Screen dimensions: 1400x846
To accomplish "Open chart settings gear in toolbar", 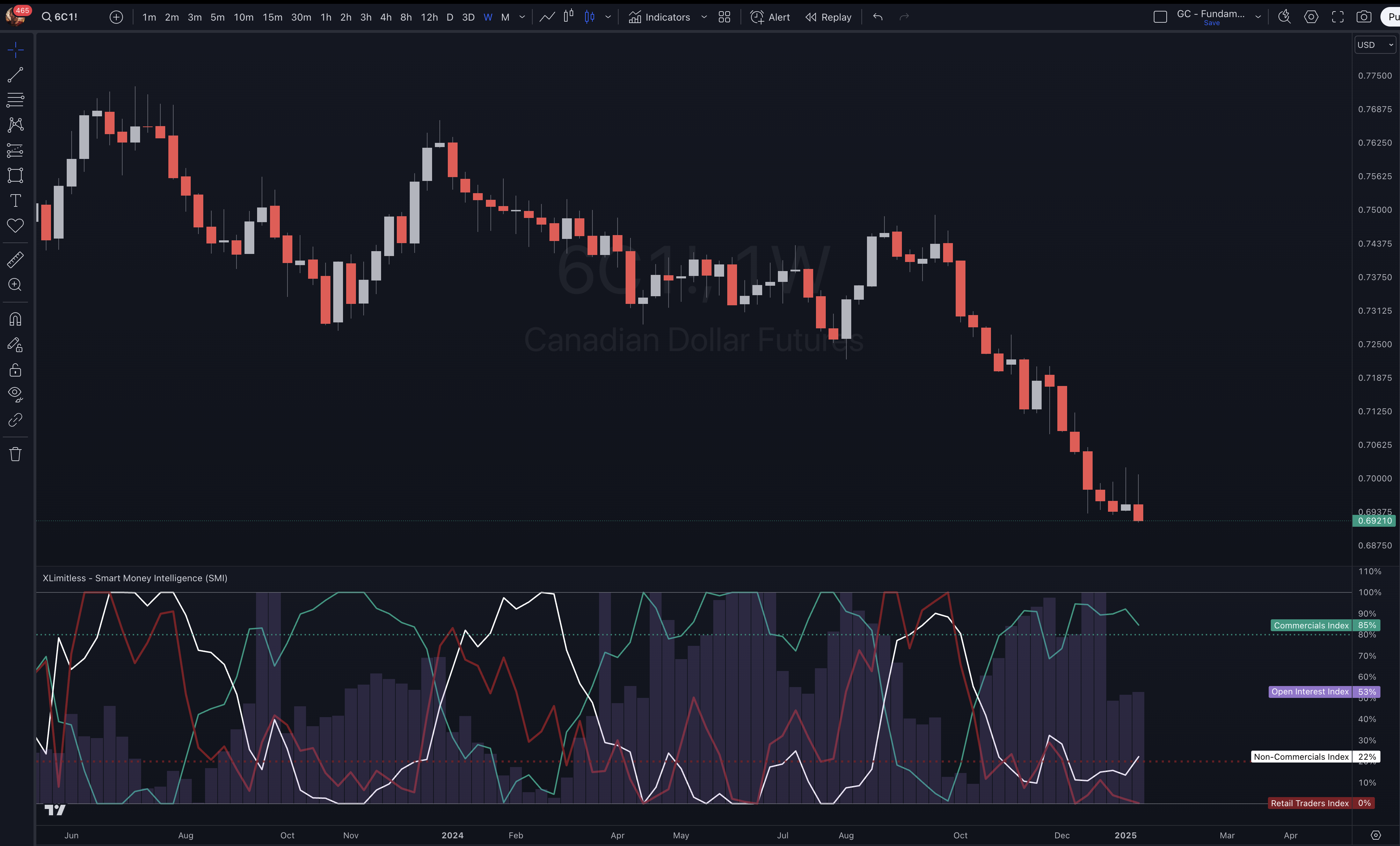I will [x=1311, y=17].
